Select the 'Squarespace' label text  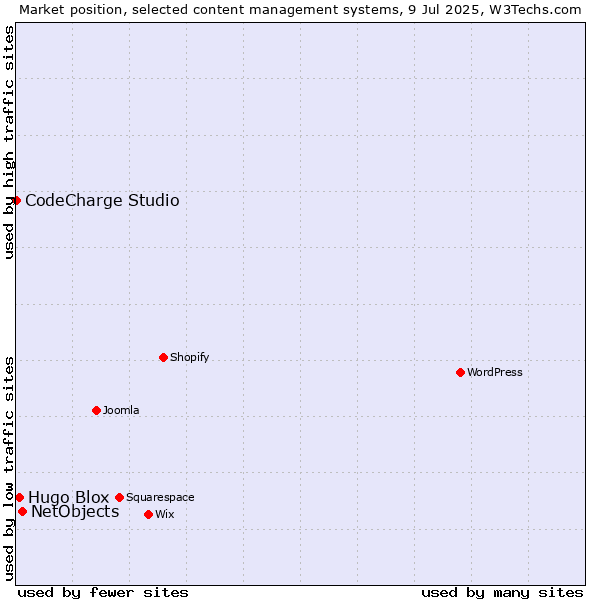pos(160,497)
